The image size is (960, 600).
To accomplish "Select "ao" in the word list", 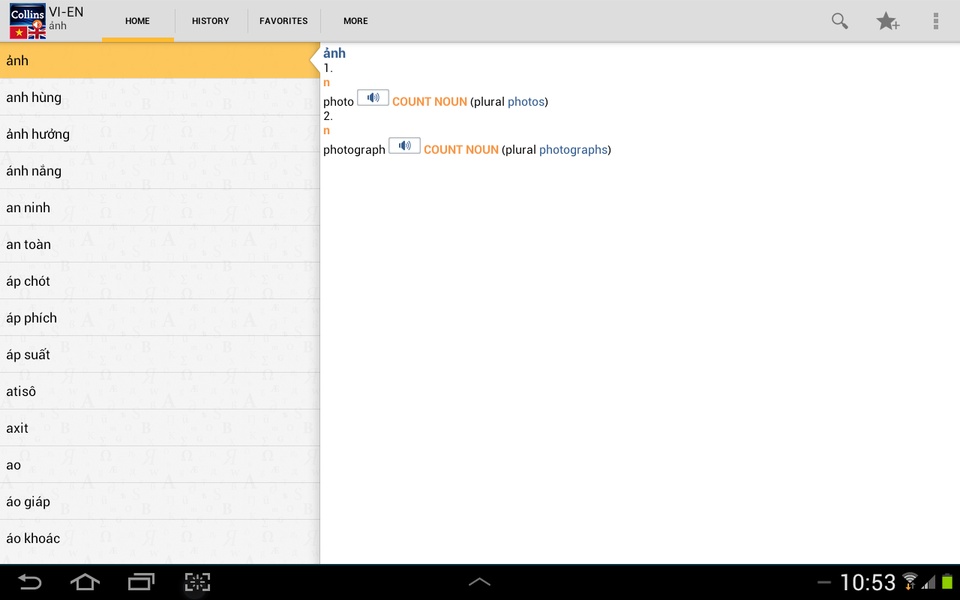I will [x=160, y=465].
